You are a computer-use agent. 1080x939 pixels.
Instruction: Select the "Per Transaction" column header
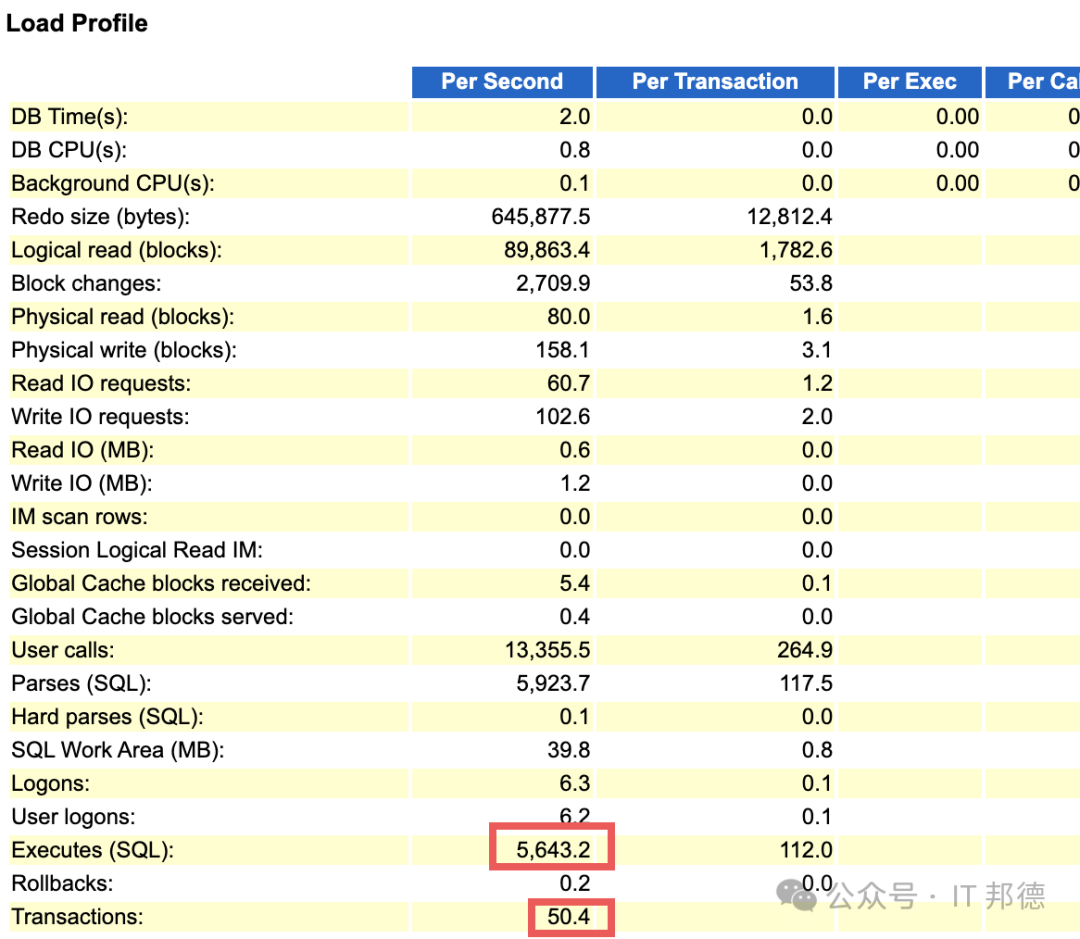coord(715,82)
